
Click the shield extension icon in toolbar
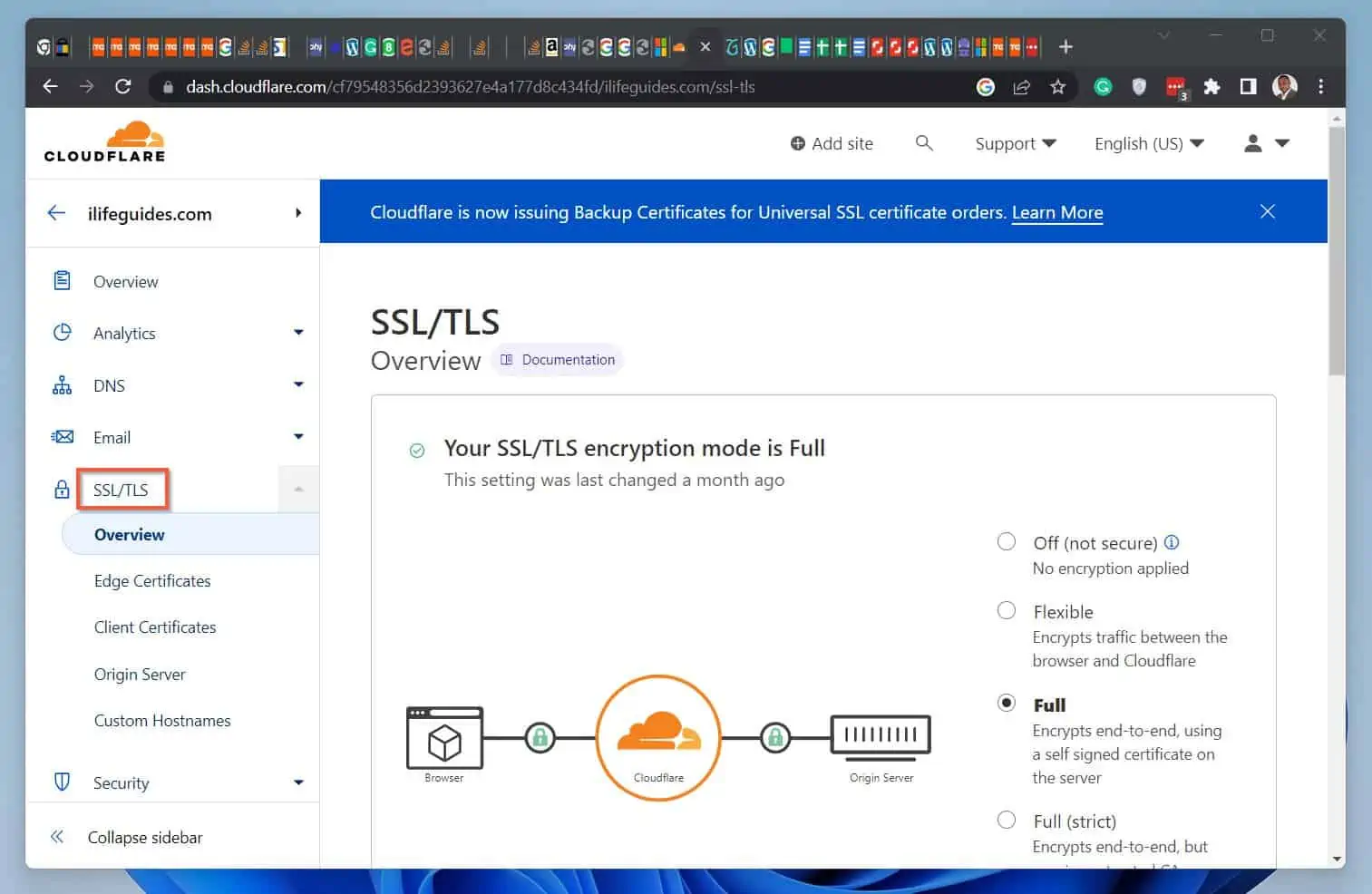(1139, 87)
